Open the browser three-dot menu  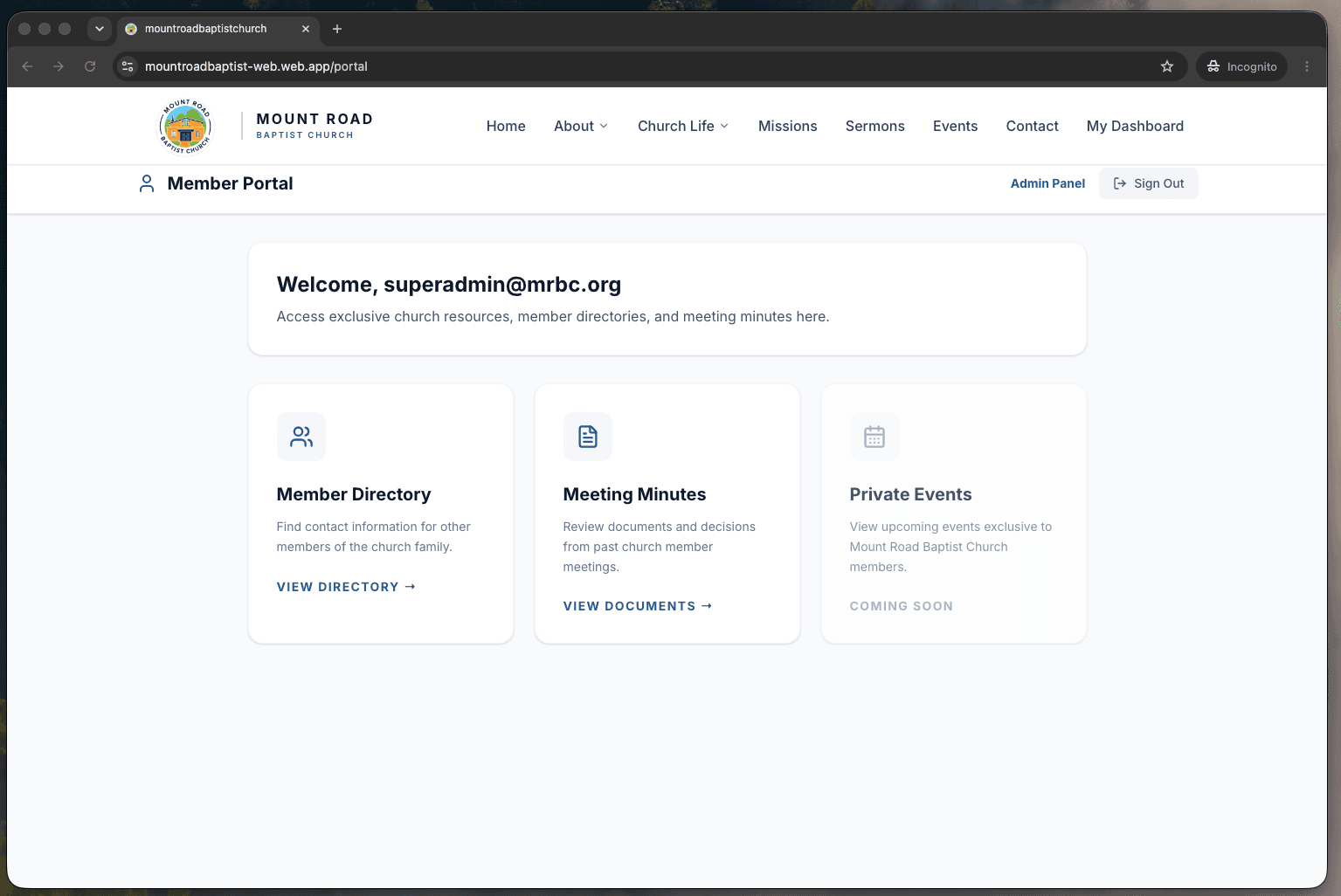pos(1307,66)
